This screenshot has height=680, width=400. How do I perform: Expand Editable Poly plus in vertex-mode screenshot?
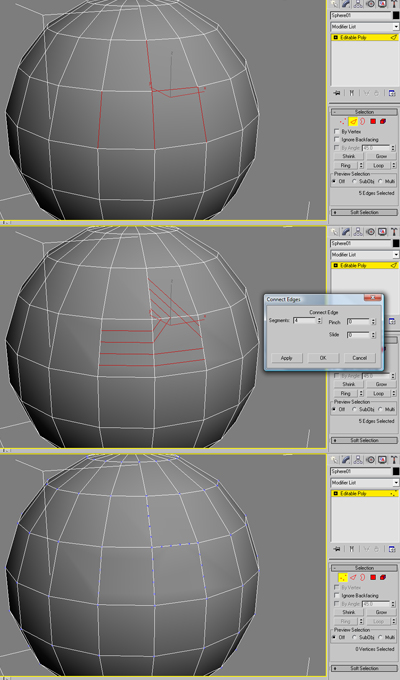tap(335, 494)
